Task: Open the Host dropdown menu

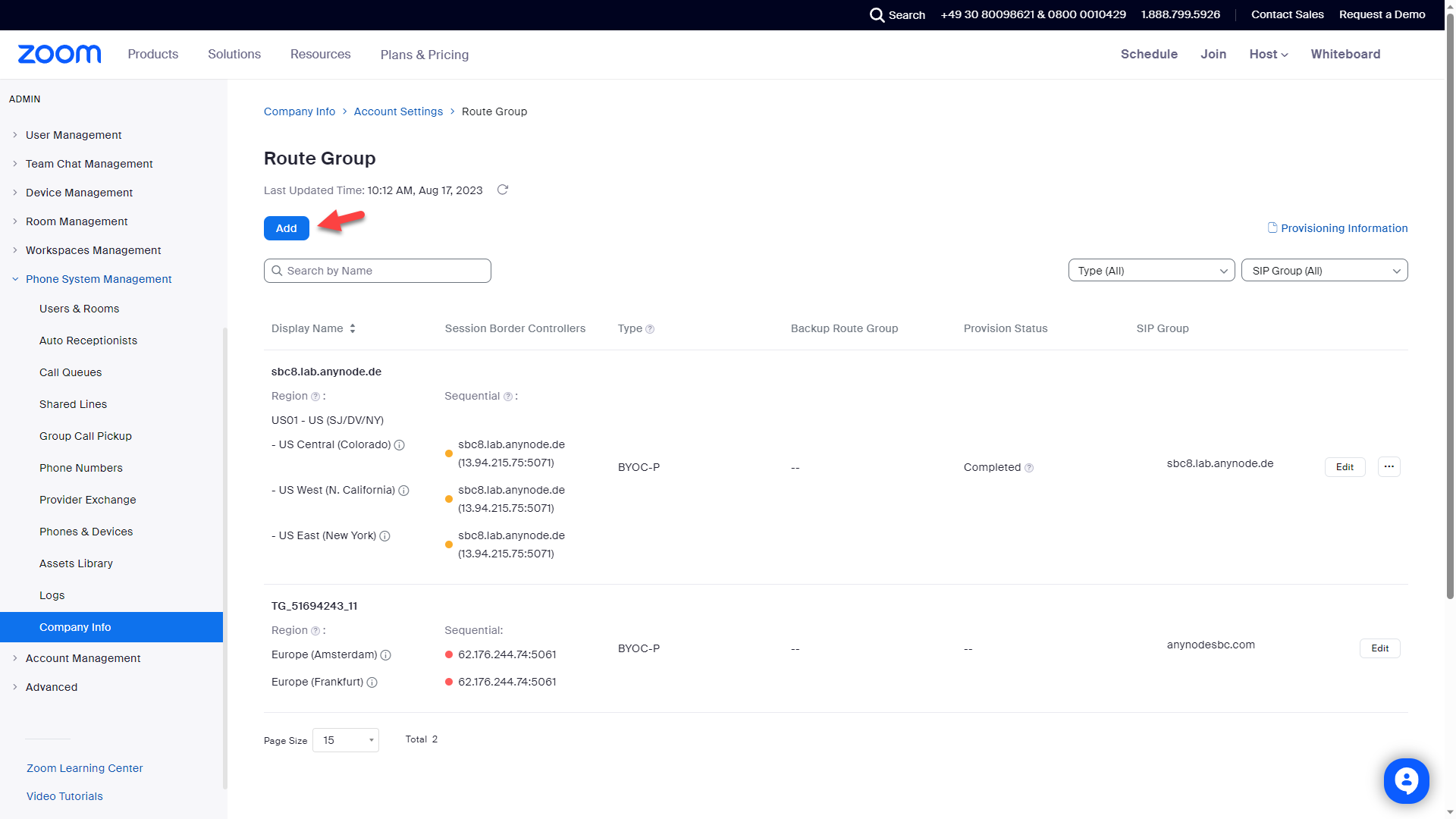Action: coord(1269,54)
